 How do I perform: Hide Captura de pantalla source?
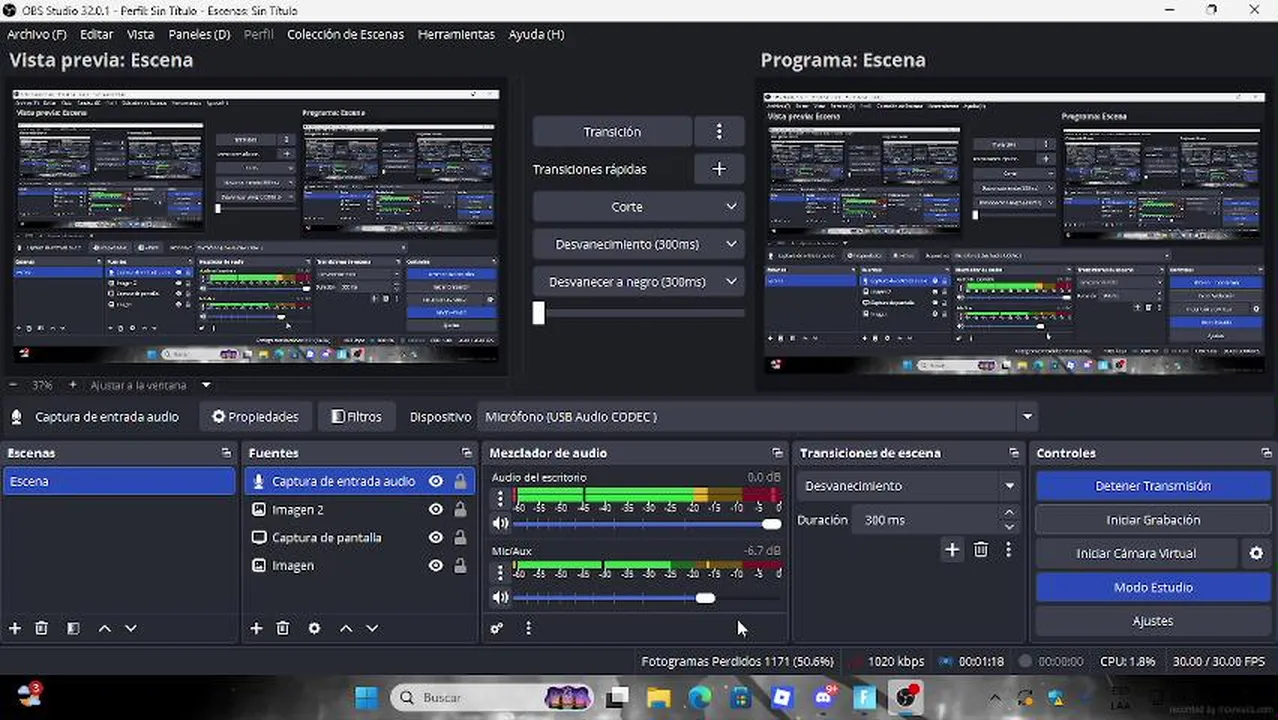pyautogui.click(x=436, y=537)
